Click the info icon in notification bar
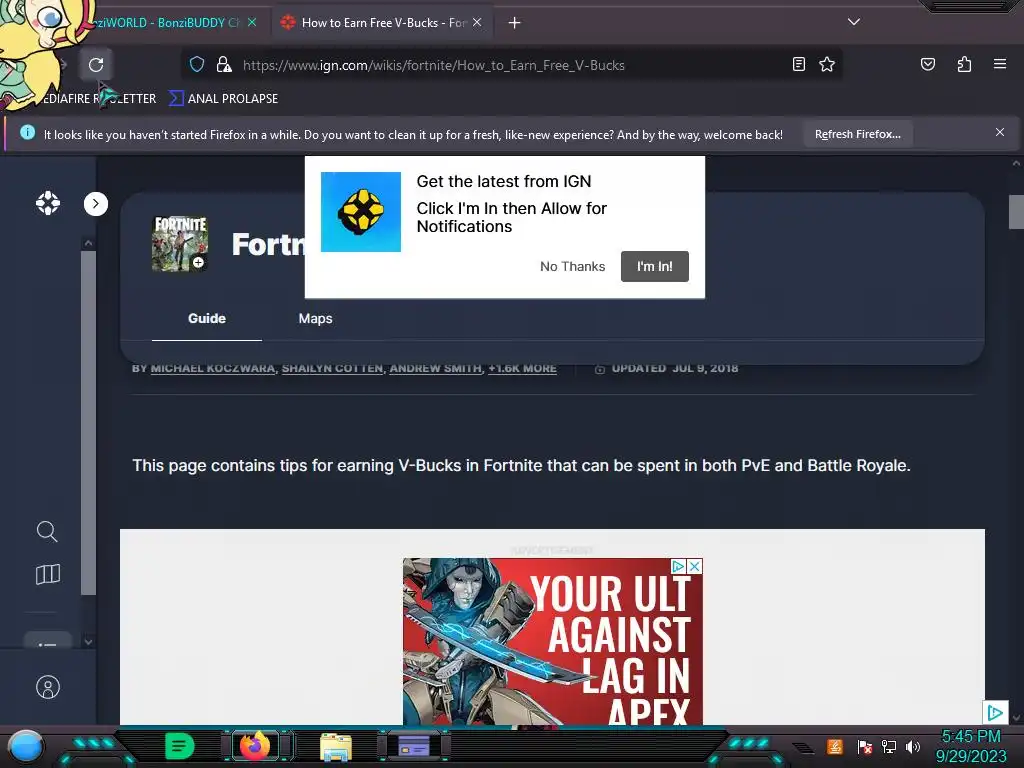The image size is (1024, 768). point(27,133)
